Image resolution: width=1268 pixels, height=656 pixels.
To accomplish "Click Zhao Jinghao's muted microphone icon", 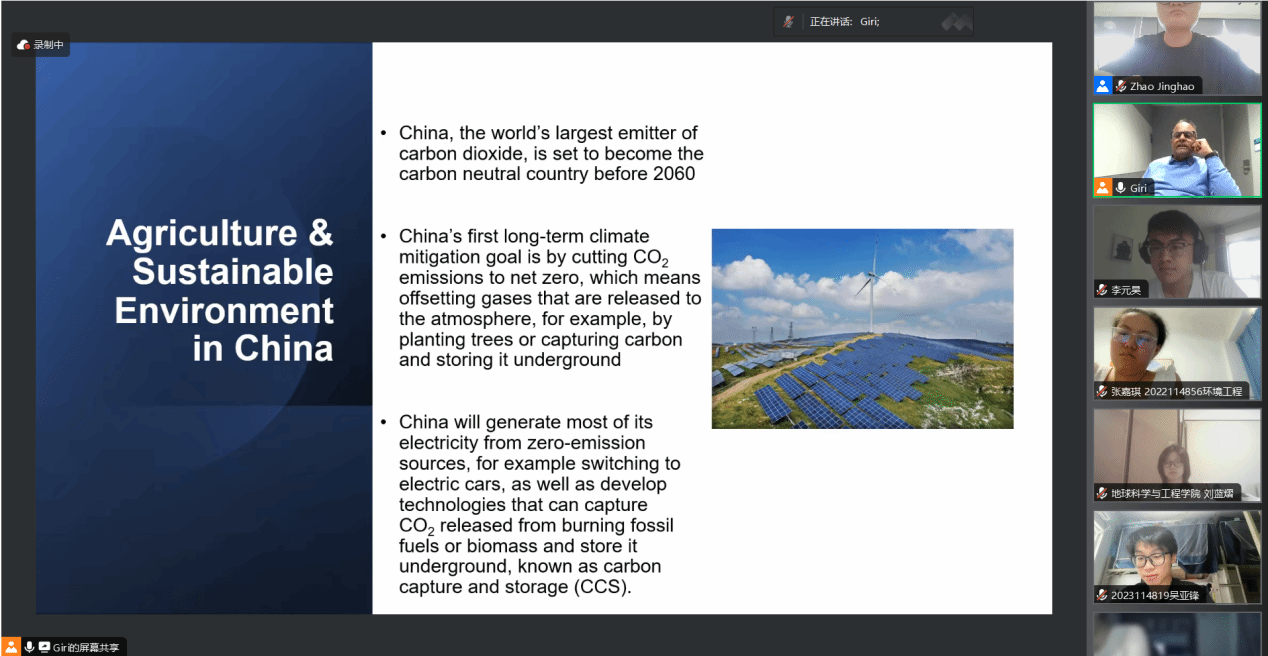I will pyautogui.click(x=1121, y=87).
